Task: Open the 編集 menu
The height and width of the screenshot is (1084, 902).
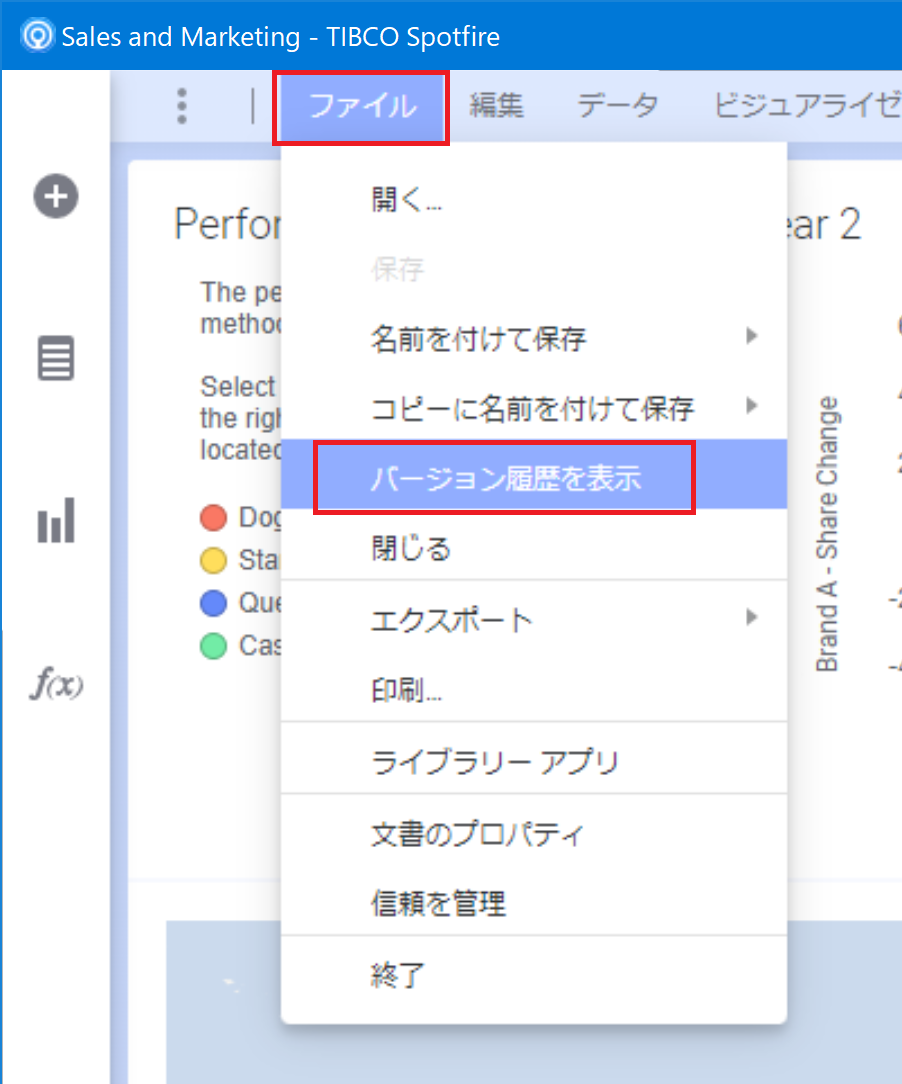Action: (496, 106)
